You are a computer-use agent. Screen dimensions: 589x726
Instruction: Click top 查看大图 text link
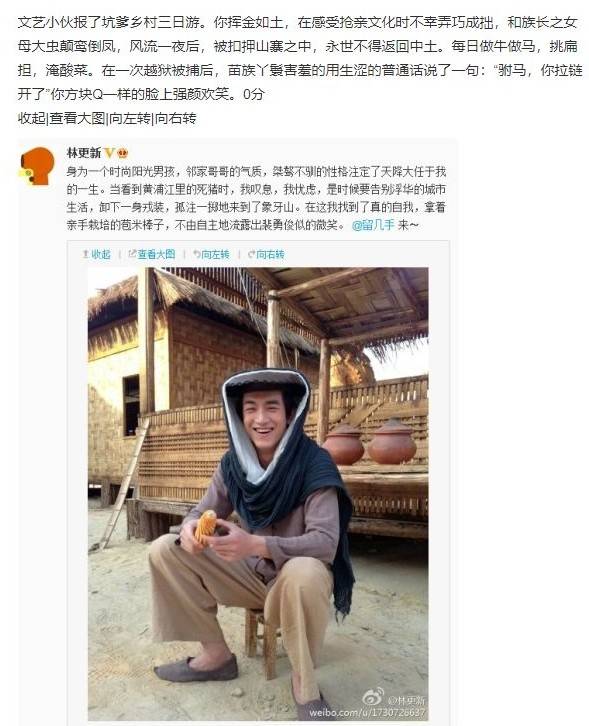[77, 119]
